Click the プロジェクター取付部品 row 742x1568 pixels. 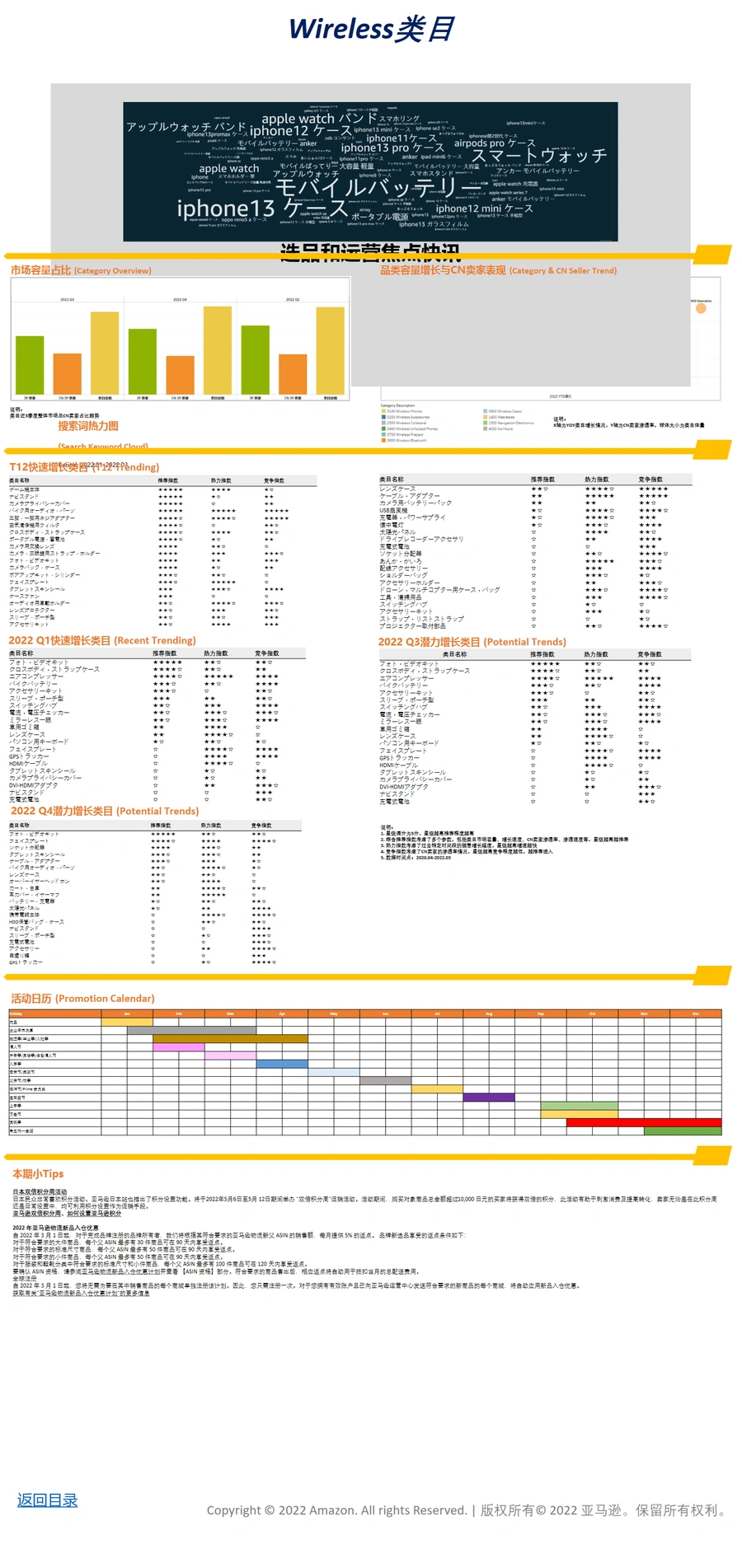[x=534, y=626]
